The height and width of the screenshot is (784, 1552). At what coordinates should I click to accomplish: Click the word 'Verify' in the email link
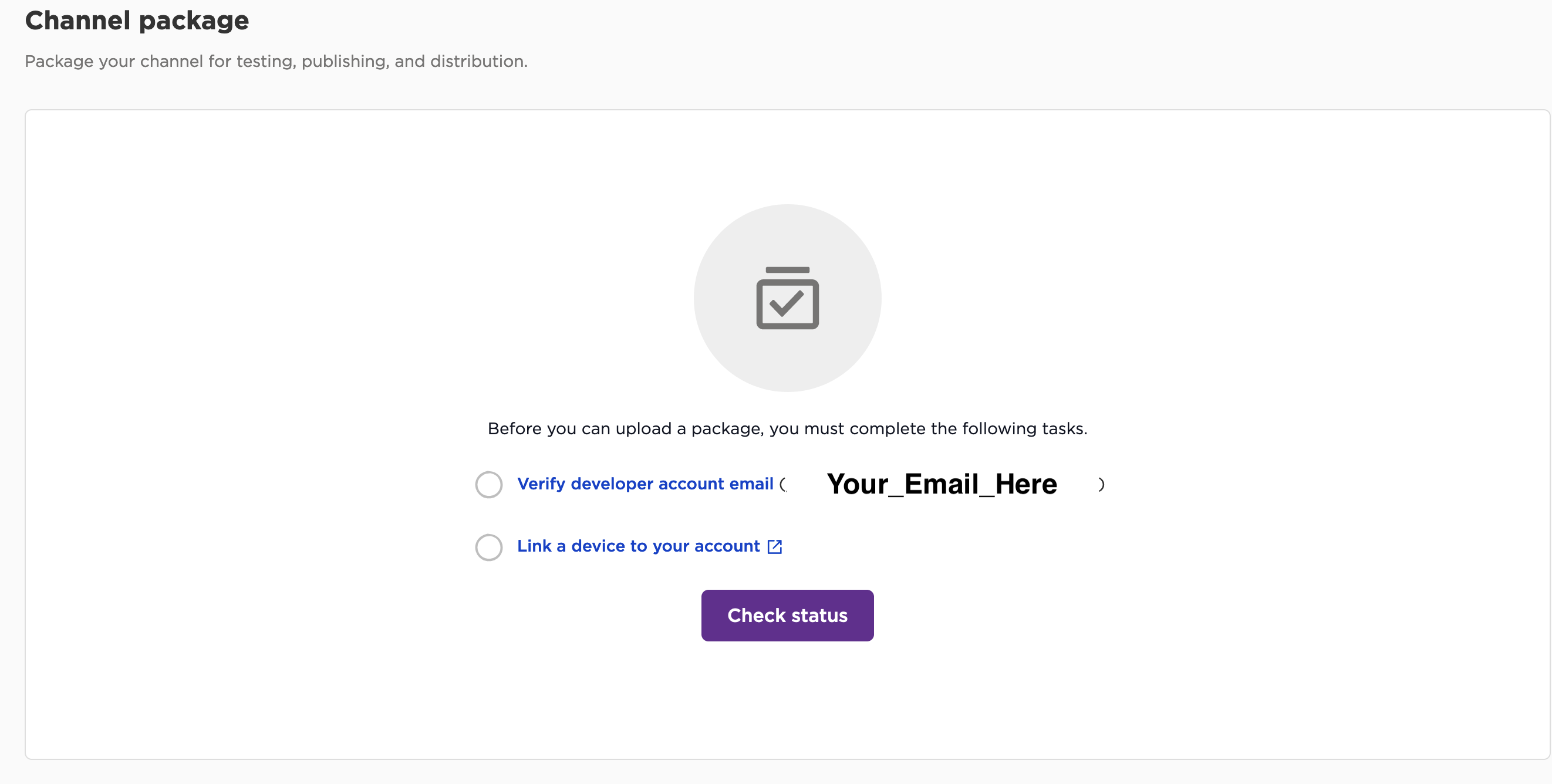[x=541, y=484]
